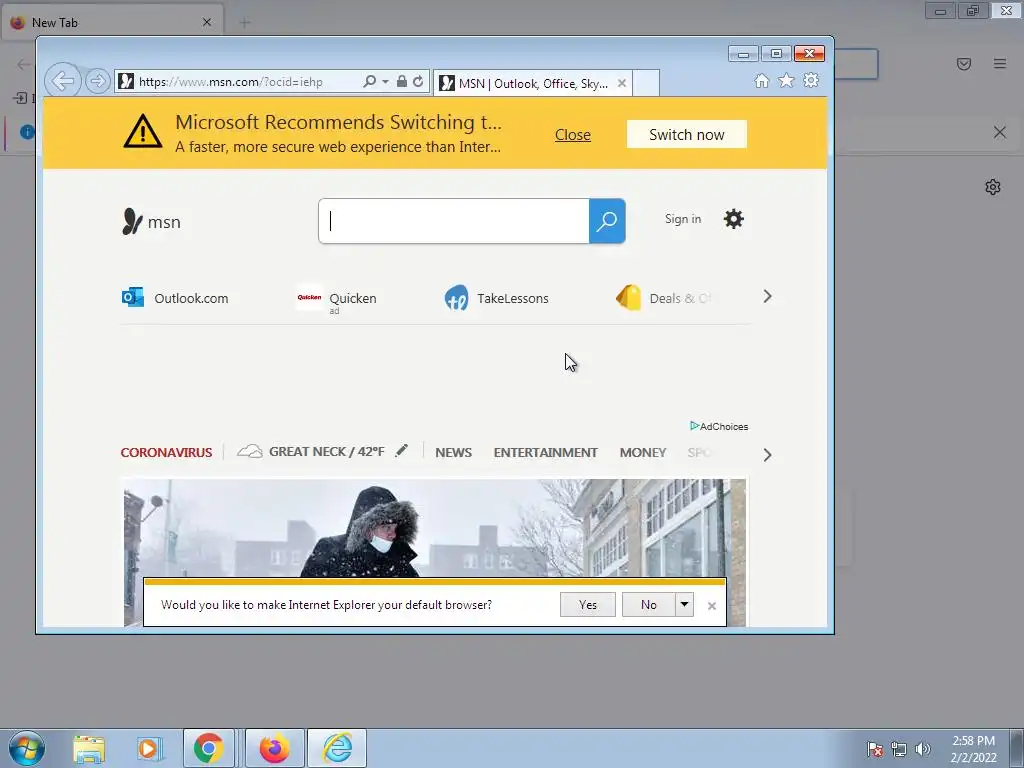Dismiss the default browser notification bar
The height and width of the screenshot is (768, 1024).
(712, 606)
